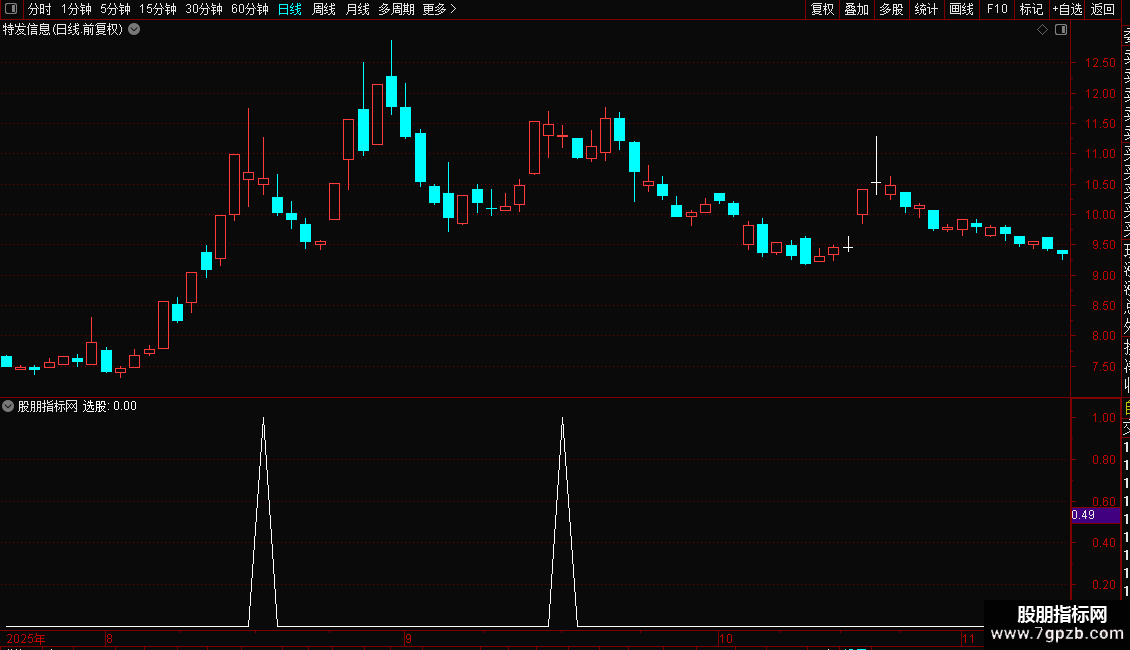Click the 7.50 price axis label
The height and width of the screenshot is (650, 1130).
[x=1103, y=367]
